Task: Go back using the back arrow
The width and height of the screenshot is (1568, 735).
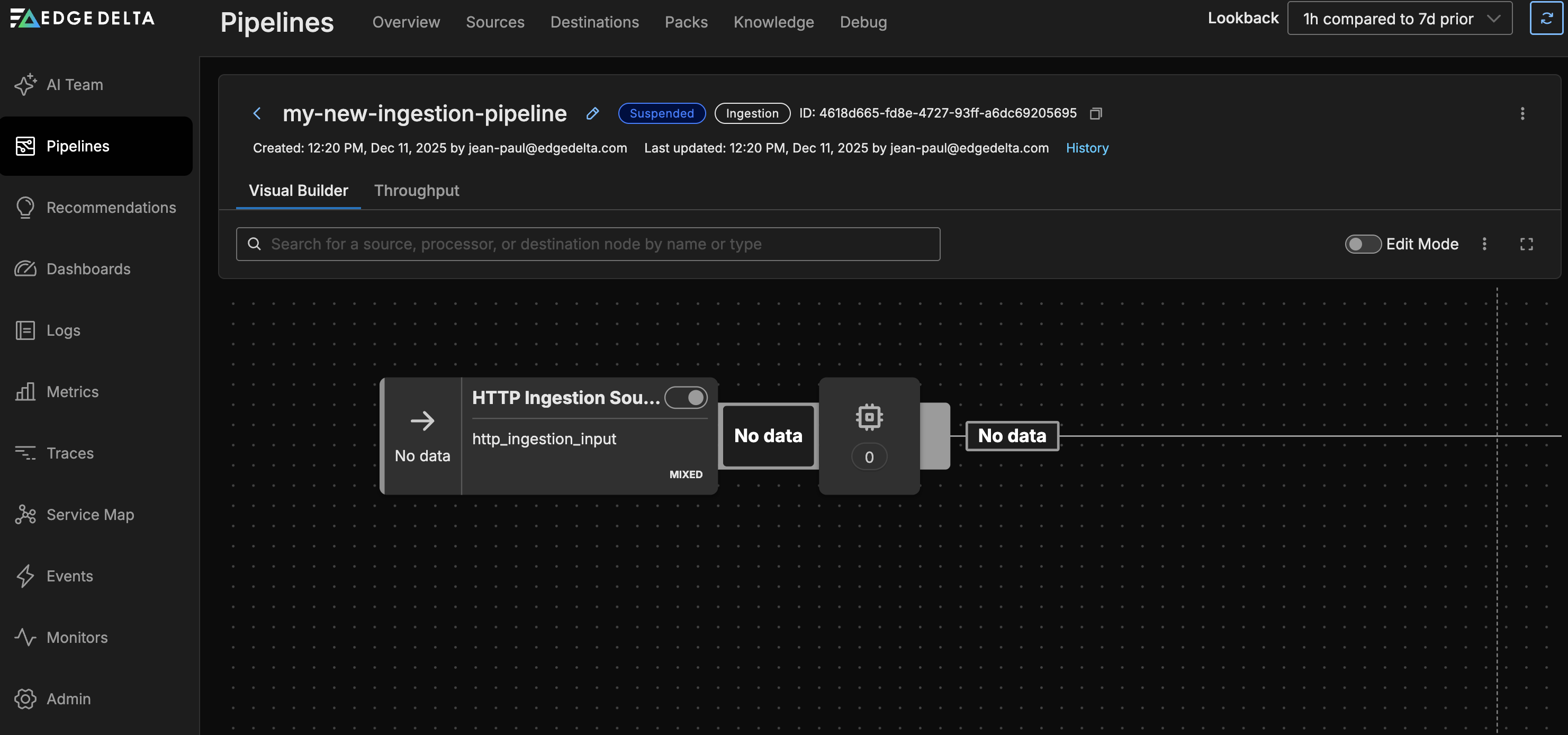Action: [257, 114]
